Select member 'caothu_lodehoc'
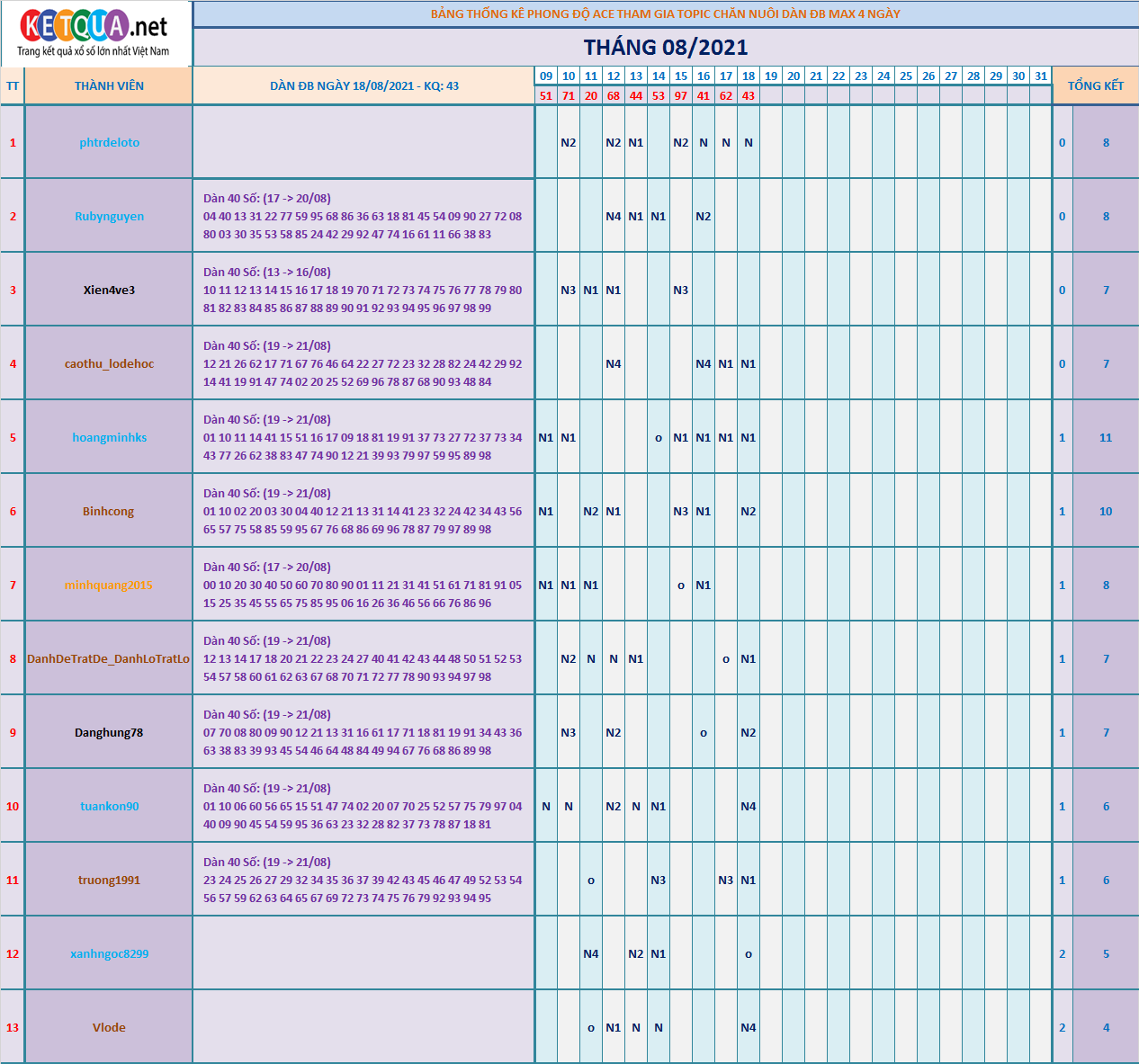The height and width of the screenshot is (1064, 1139). pyautogui.click(x=109, y=364)
